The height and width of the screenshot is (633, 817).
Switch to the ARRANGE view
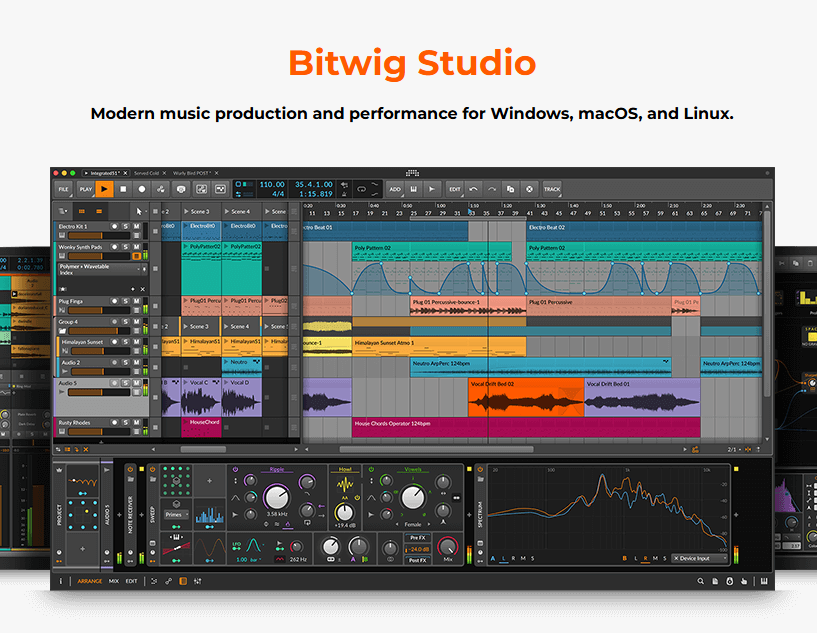90,581
